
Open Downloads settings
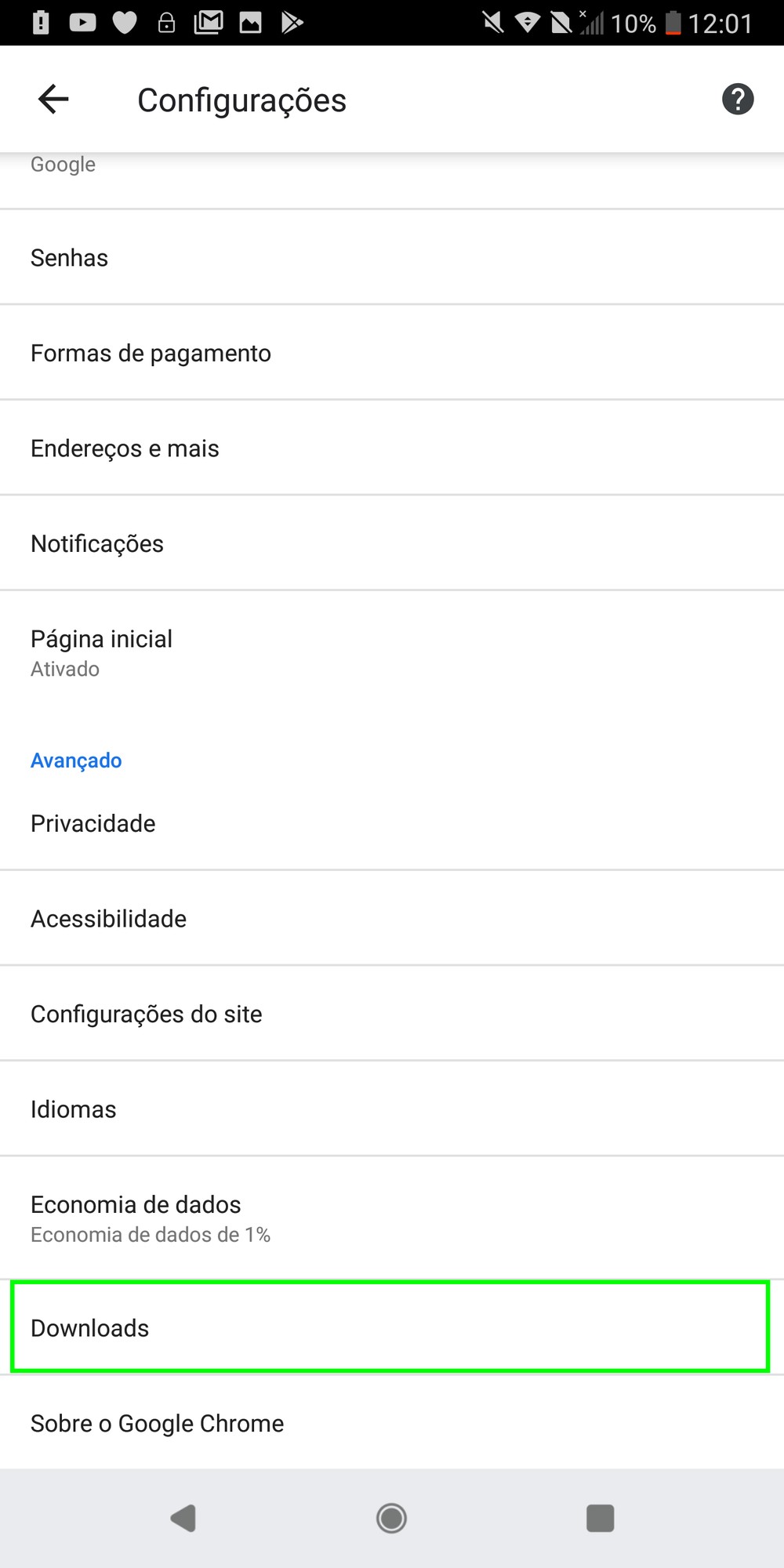click(392, 1327)
